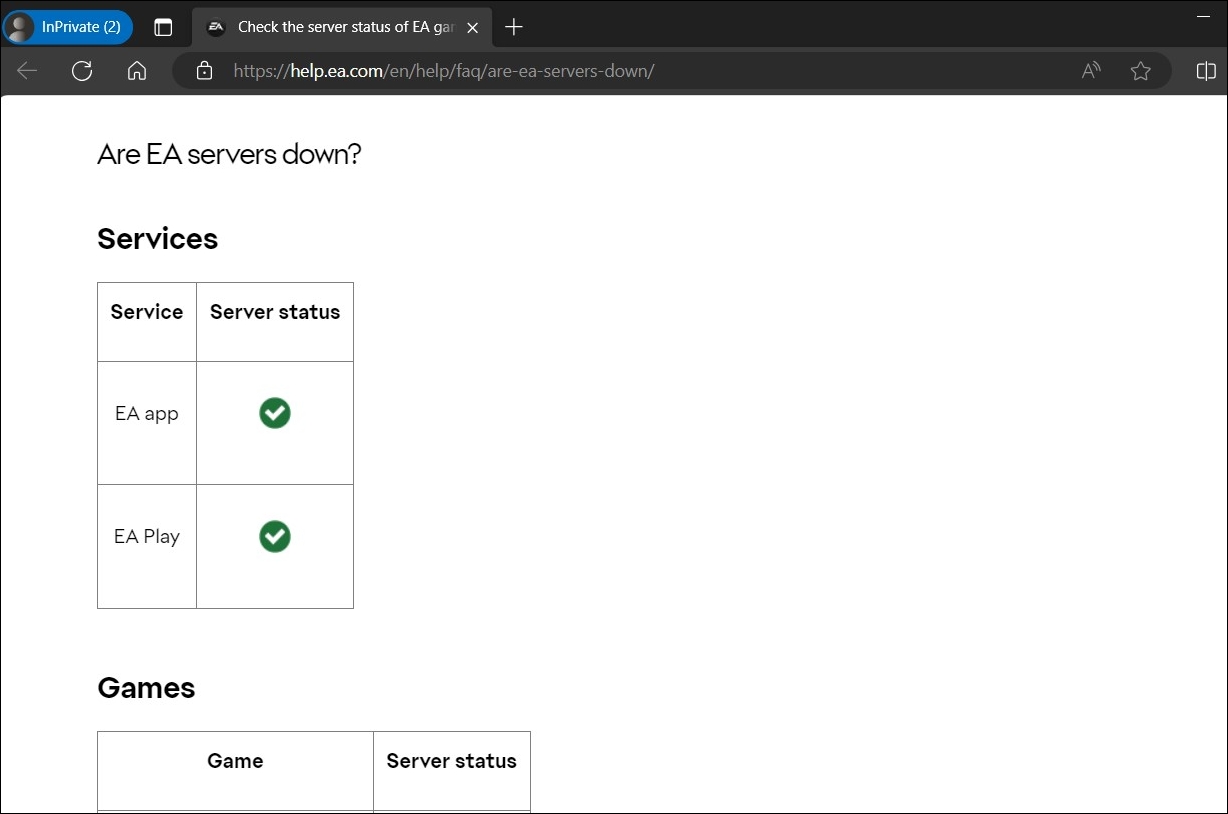1228x814 pixels.
Task: Open the tab actions menu
Action: [163, 27]
